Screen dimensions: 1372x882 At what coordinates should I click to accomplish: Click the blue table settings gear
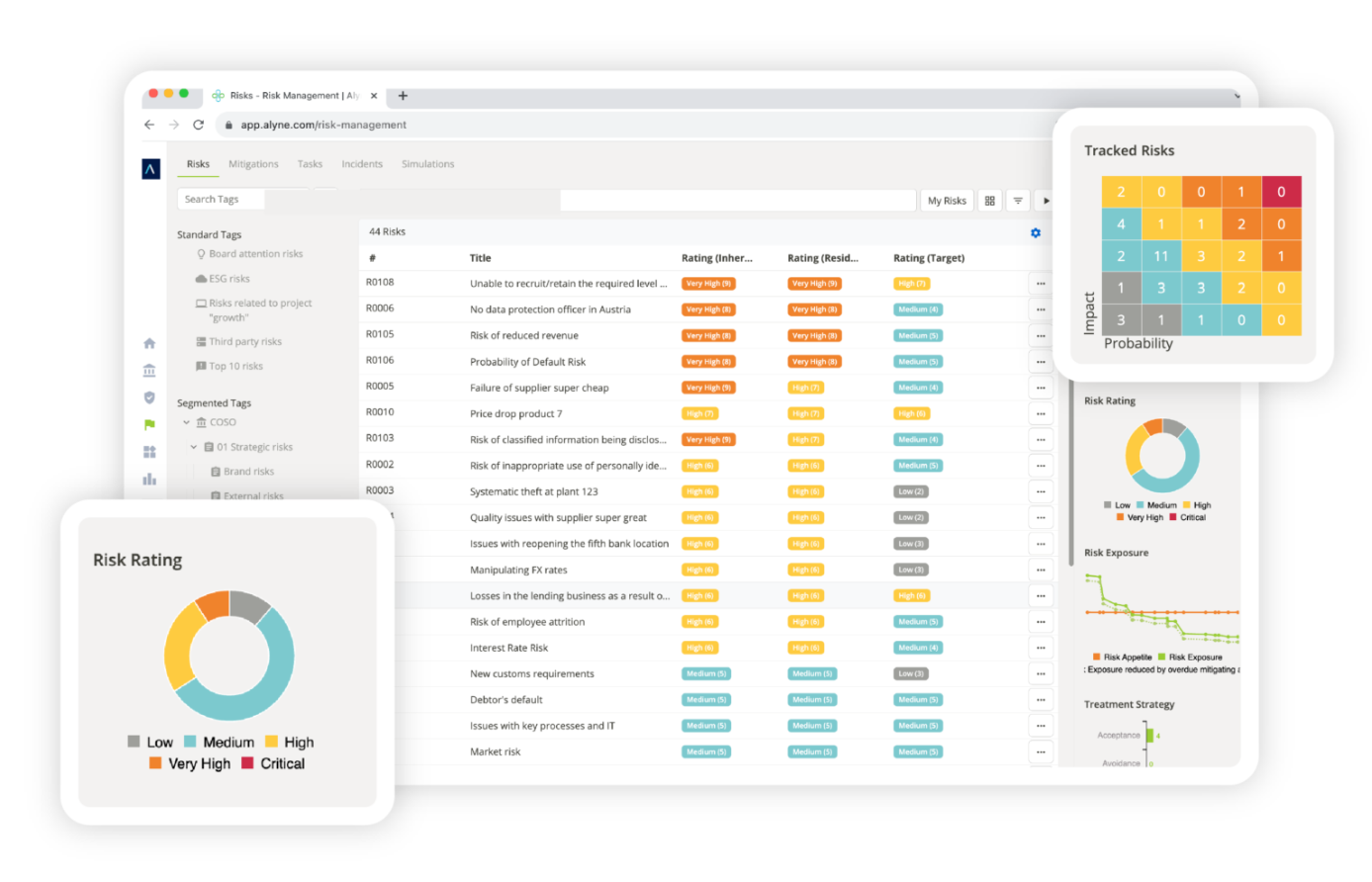tap(1036, 233)
